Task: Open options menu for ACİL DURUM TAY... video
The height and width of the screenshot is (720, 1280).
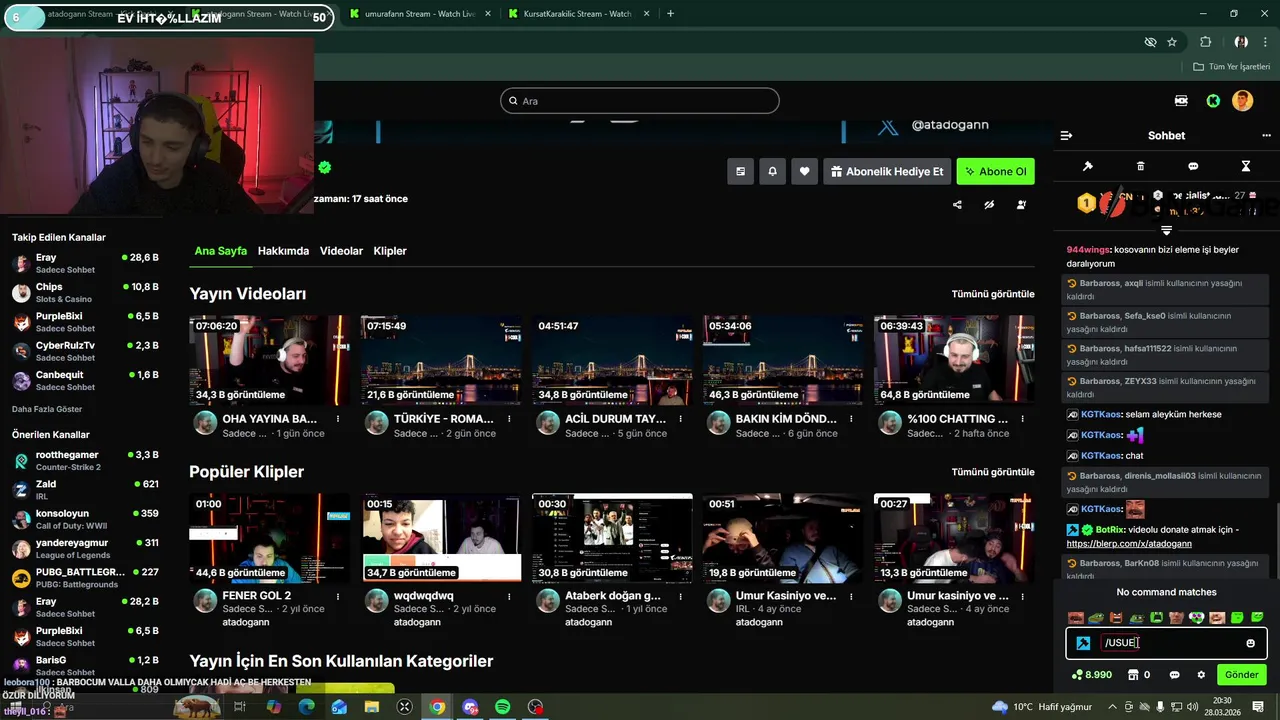Action: click(x=680, y=419)
